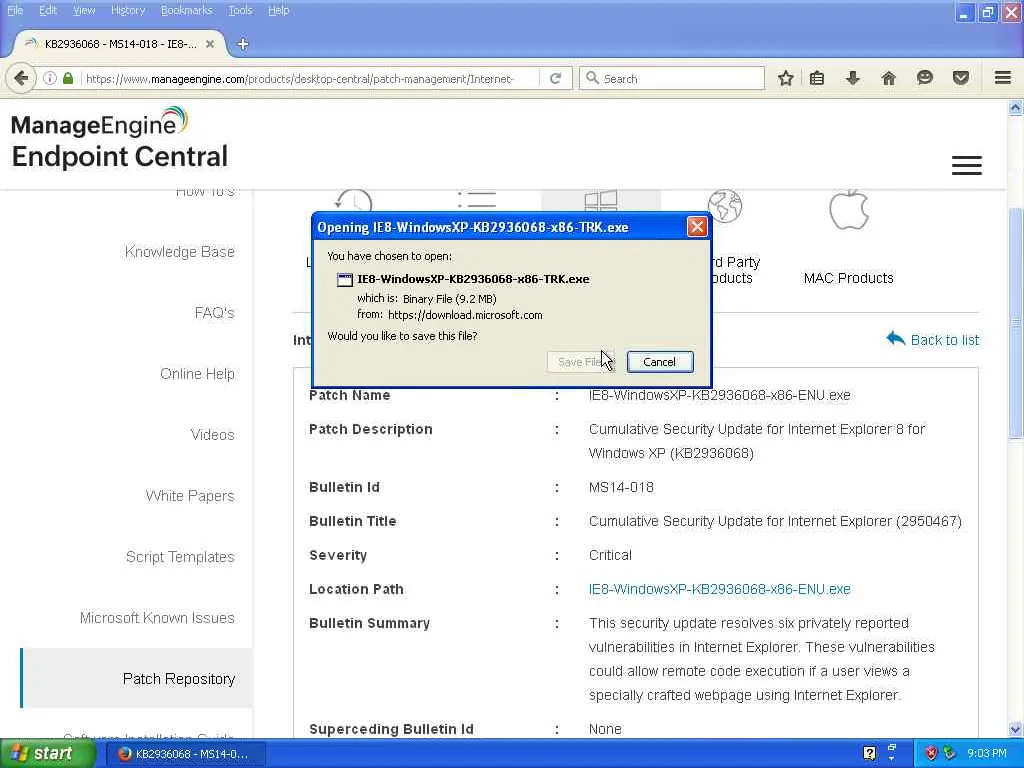The width and height of the screenshot is (1024, 768).
Task: Click the help icon in system tray
Action: point(869,754)
